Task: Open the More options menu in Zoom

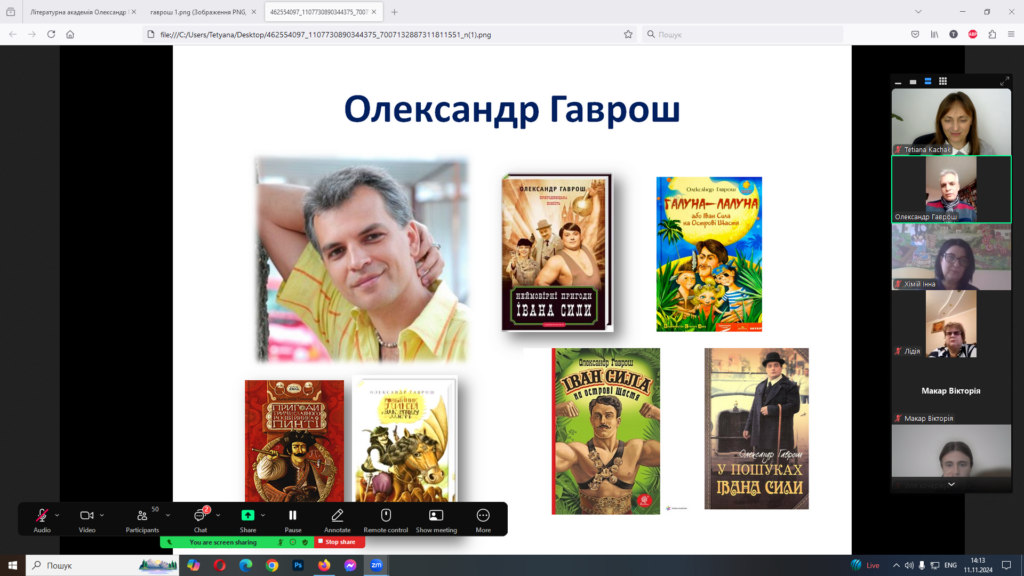Action: point(483,516)
